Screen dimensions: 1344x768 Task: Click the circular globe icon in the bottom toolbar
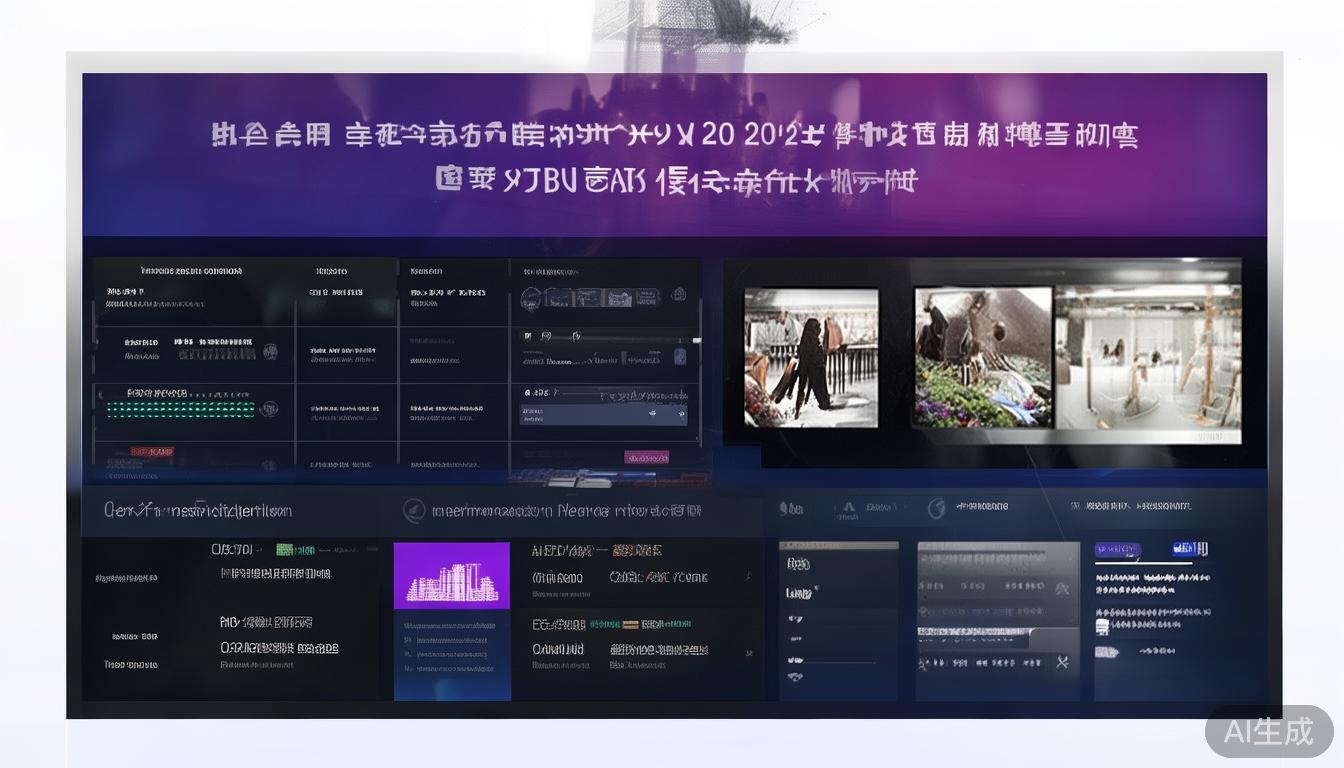click(938, 507)
